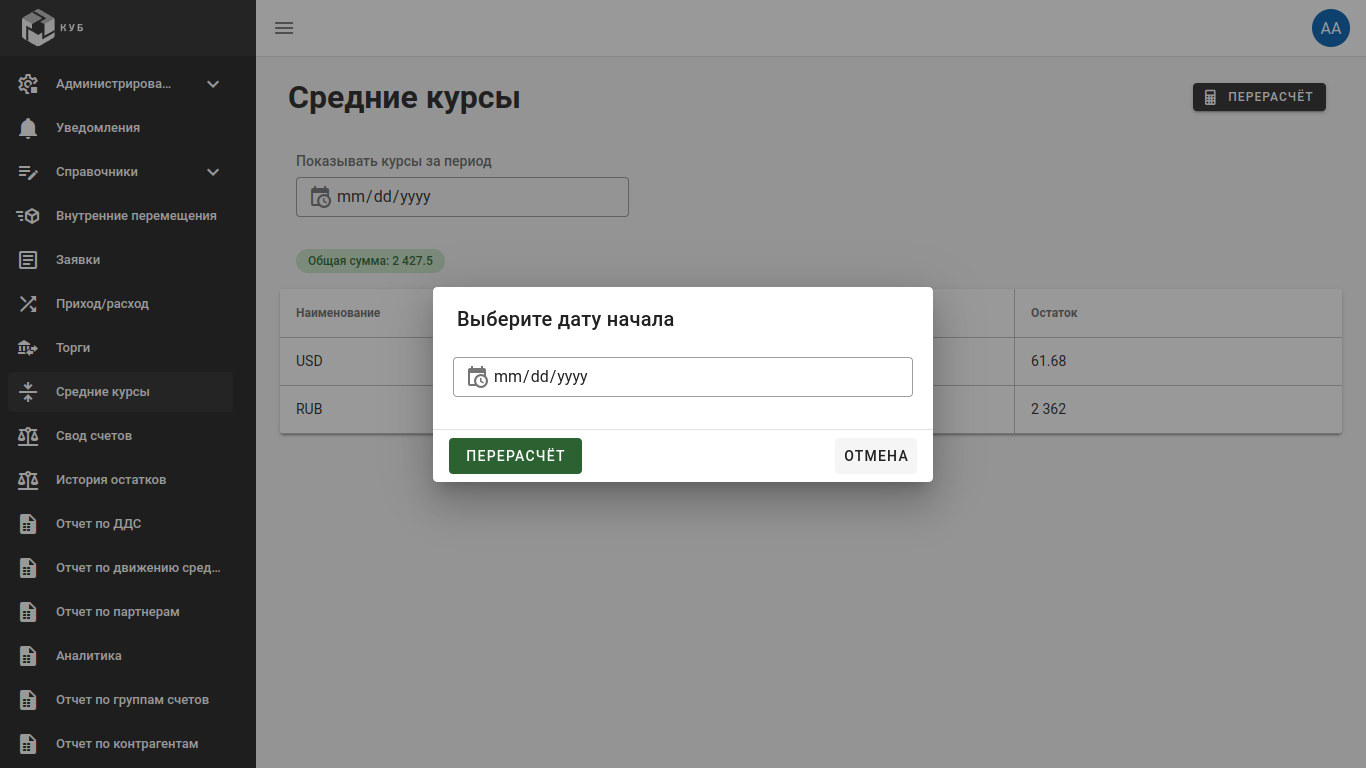Click the Показывать курсы за период label

[x=394, y=161]
